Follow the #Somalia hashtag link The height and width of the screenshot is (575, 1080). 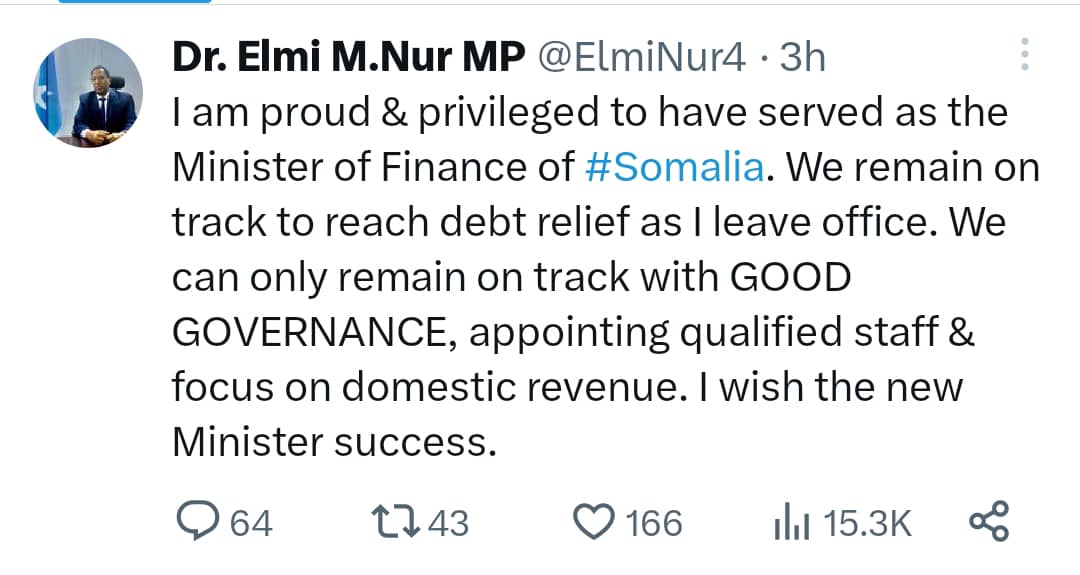673,167
